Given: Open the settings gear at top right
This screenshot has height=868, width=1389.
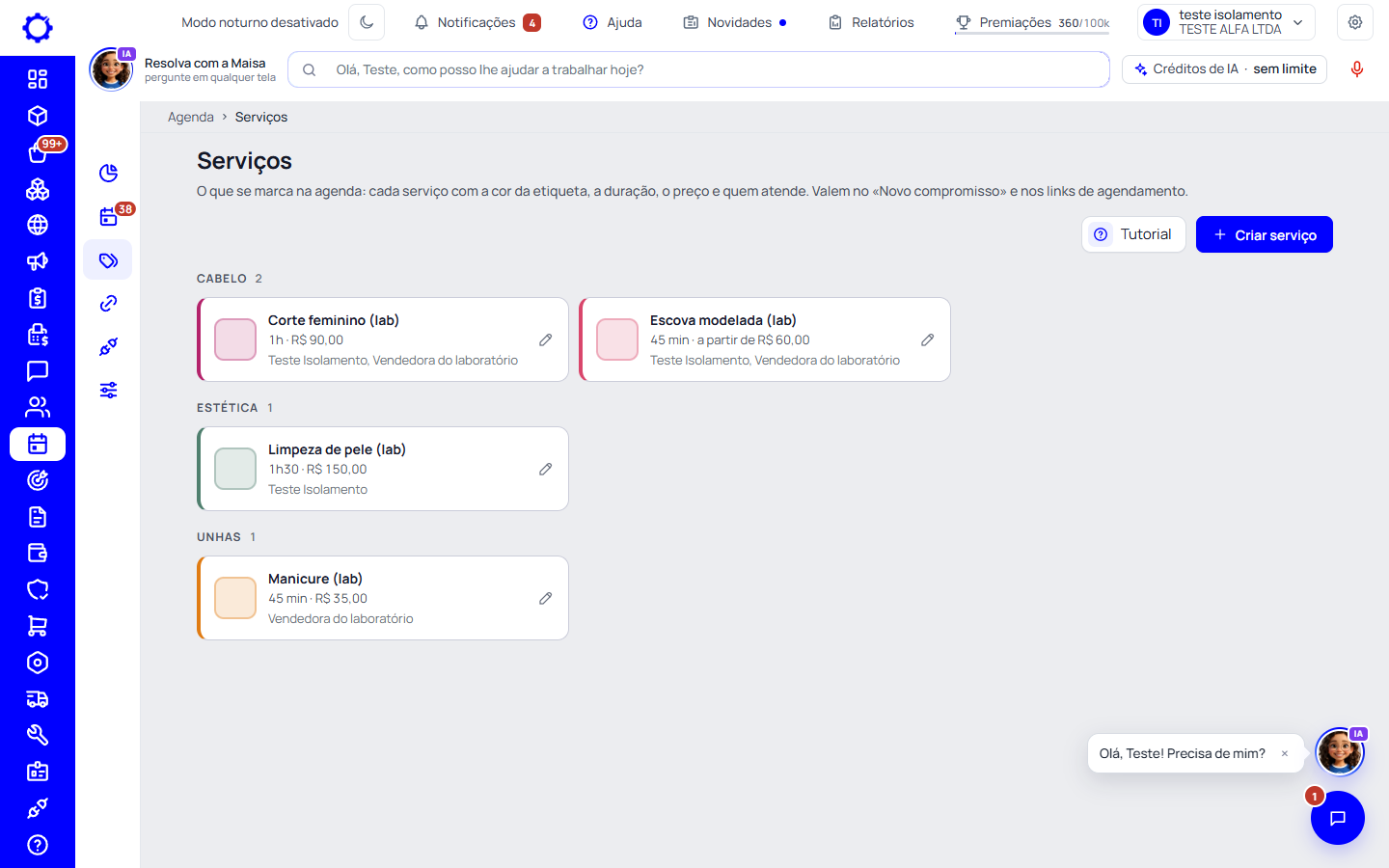Looking at the screenshot, I should 1355,22.
